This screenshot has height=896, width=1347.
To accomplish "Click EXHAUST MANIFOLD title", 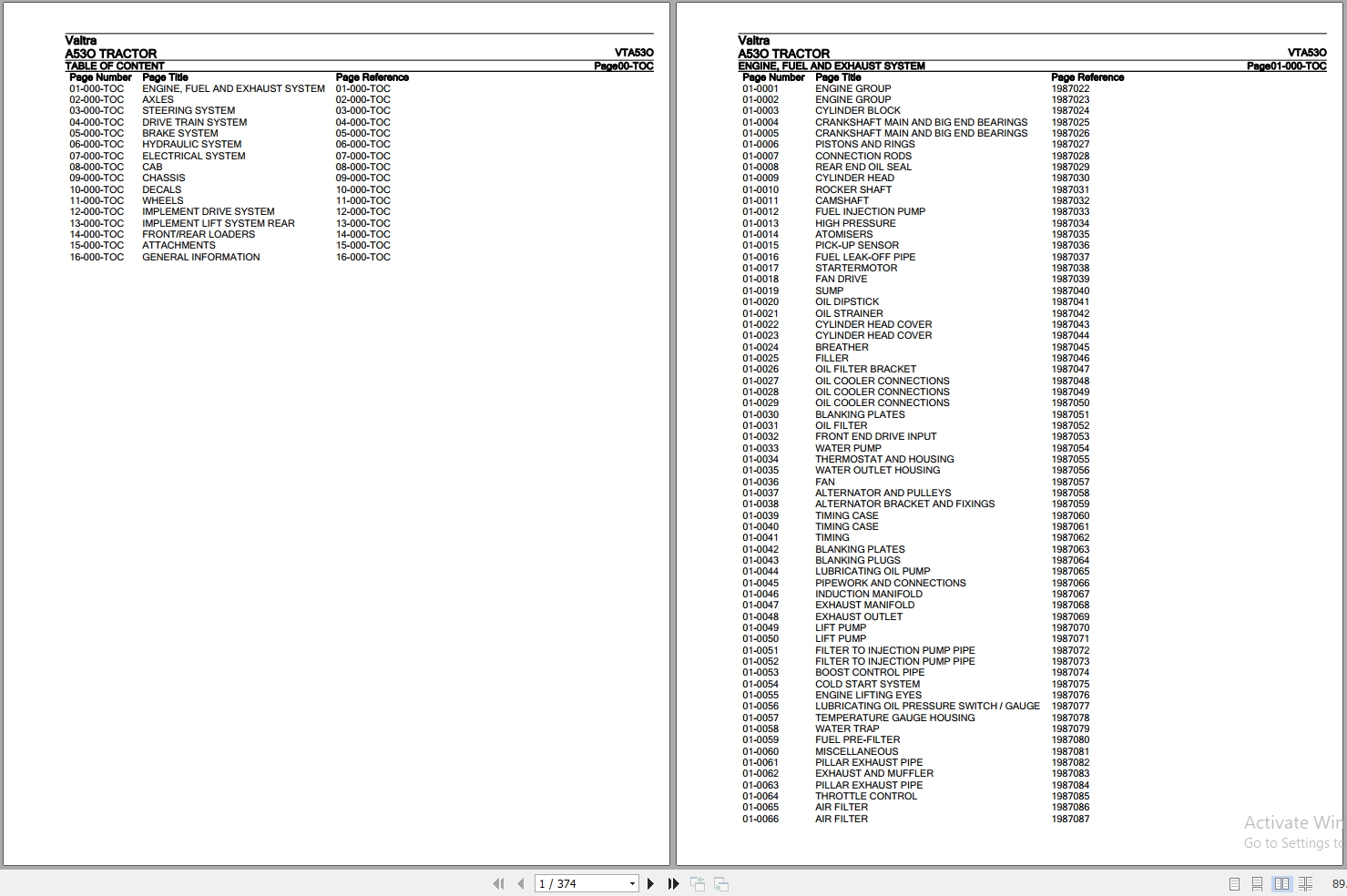I will 864,605.
